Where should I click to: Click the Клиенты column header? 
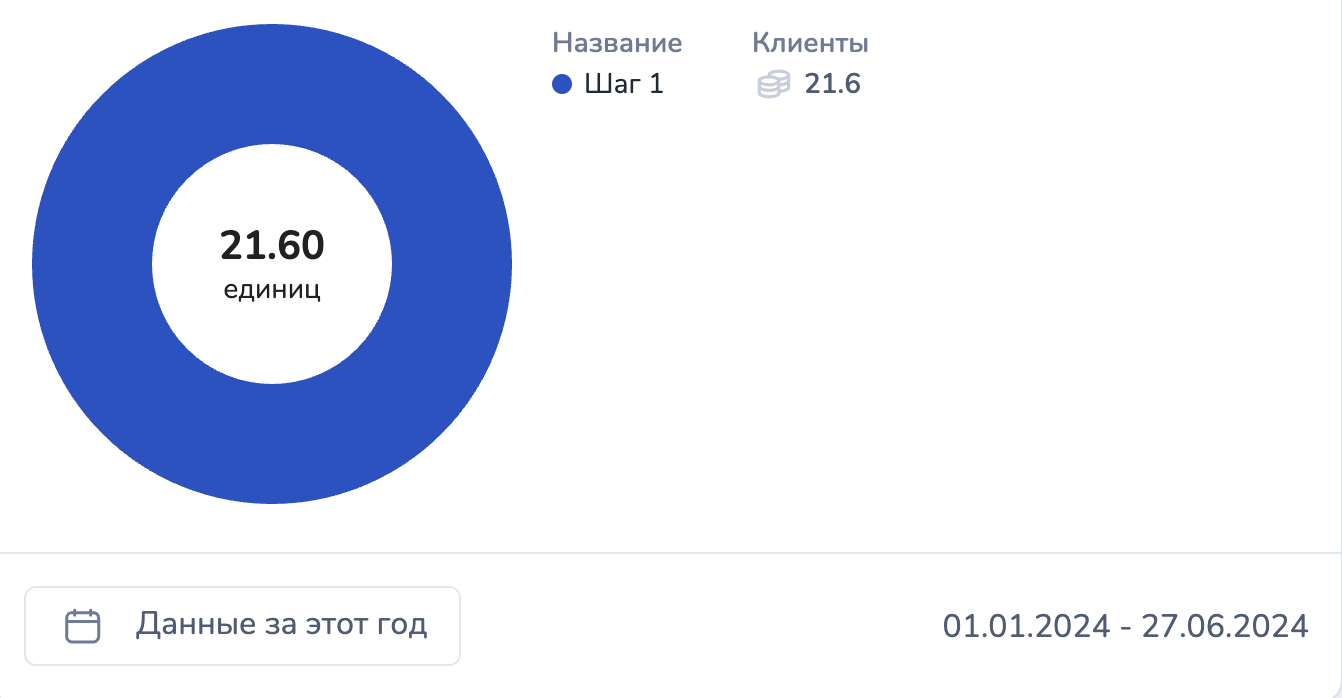pyautogui.click(x=810, y=43)
